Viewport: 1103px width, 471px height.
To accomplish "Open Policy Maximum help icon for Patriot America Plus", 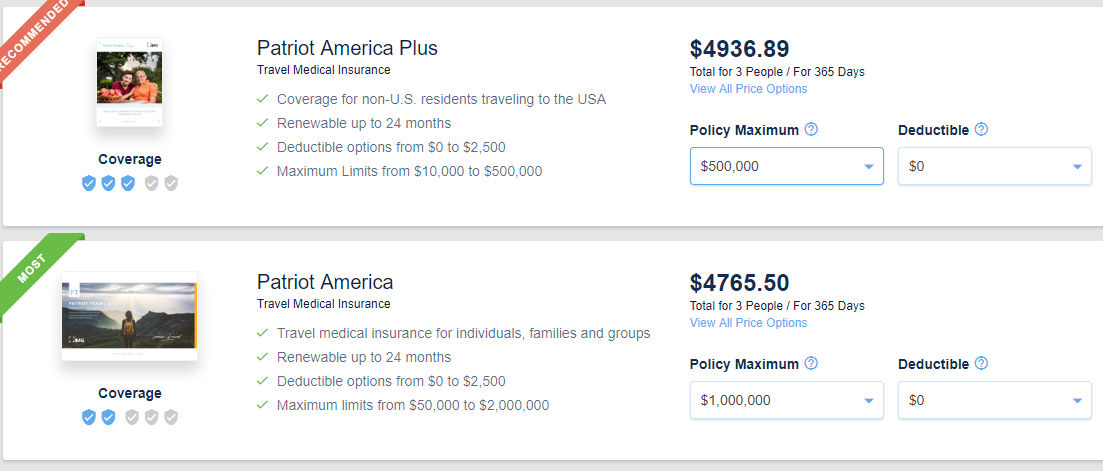I will 811,129.
